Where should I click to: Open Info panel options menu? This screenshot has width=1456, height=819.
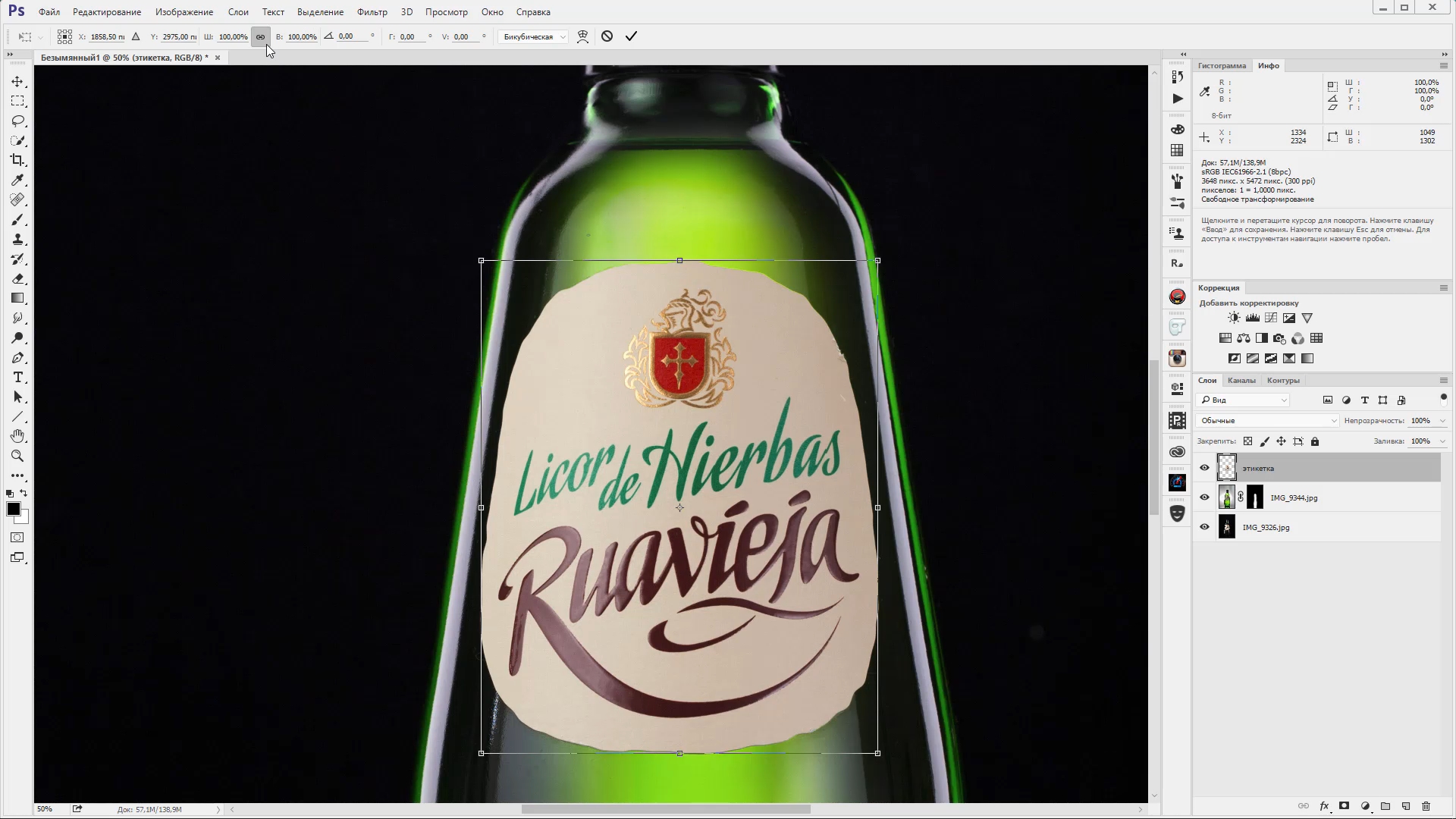click(x=1443, y=66)
